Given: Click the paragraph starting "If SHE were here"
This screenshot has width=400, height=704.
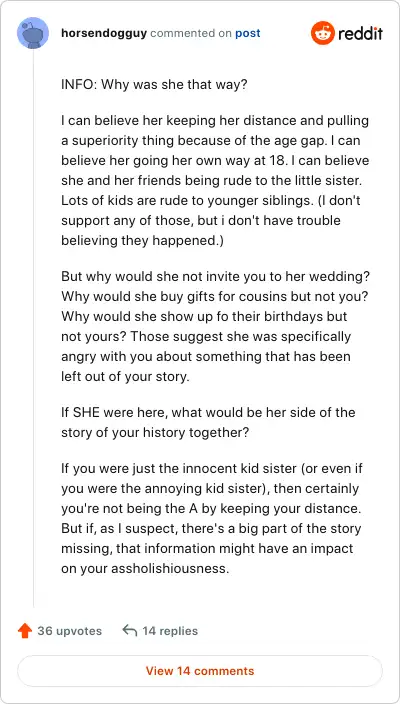Looking at the screenshot, I should tap(208, 422).
